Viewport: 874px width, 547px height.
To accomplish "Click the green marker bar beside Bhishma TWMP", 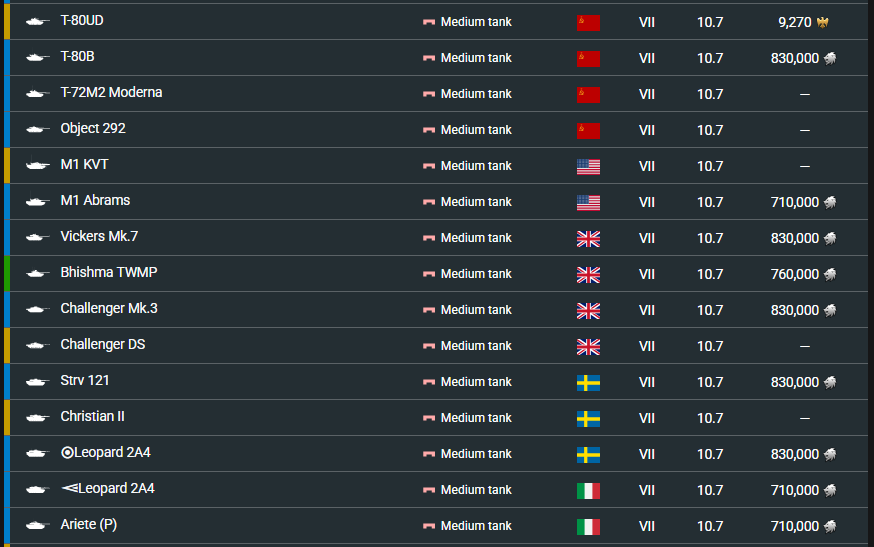I will (7, 274).
